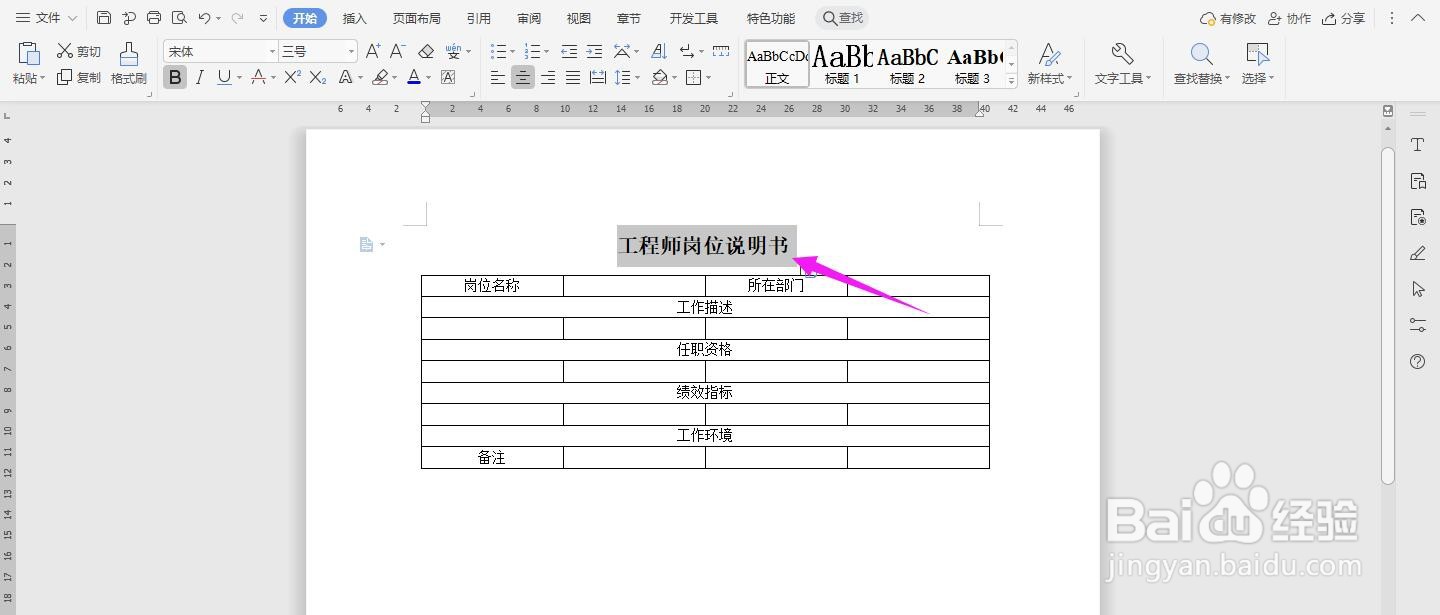Image resolution: width=1440 pixels, height=615 pixels.
Task: Toggle Subscript X₂
Action: pos(318,77)
